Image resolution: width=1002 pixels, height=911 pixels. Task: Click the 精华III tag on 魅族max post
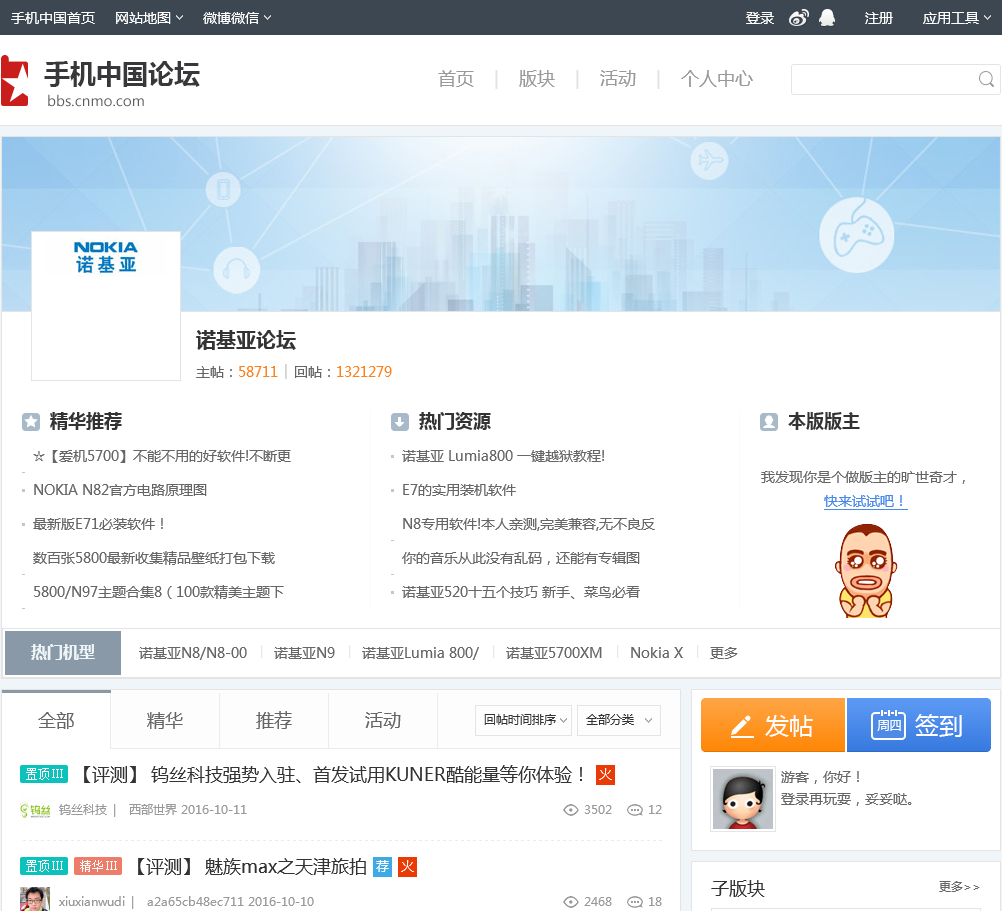tap(98, 866)
